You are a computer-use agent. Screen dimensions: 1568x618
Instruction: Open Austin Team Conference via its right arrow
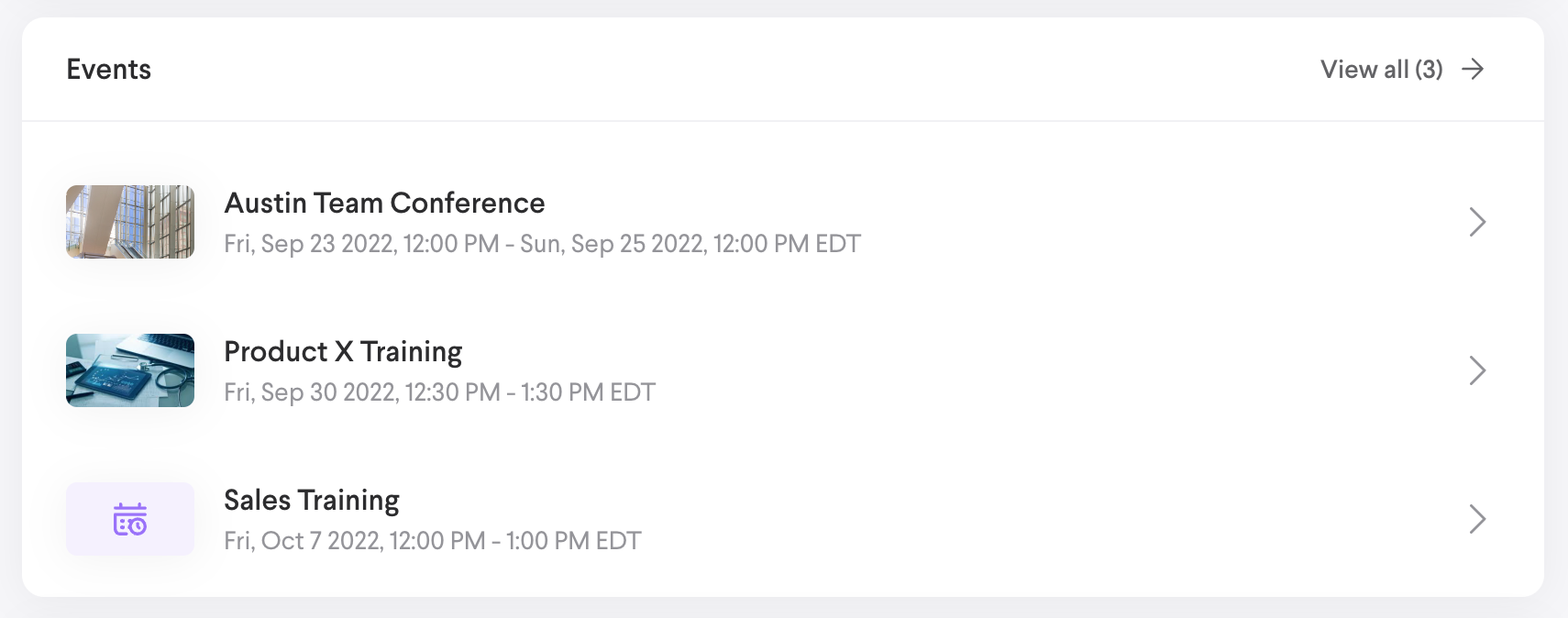point(1477,222)
